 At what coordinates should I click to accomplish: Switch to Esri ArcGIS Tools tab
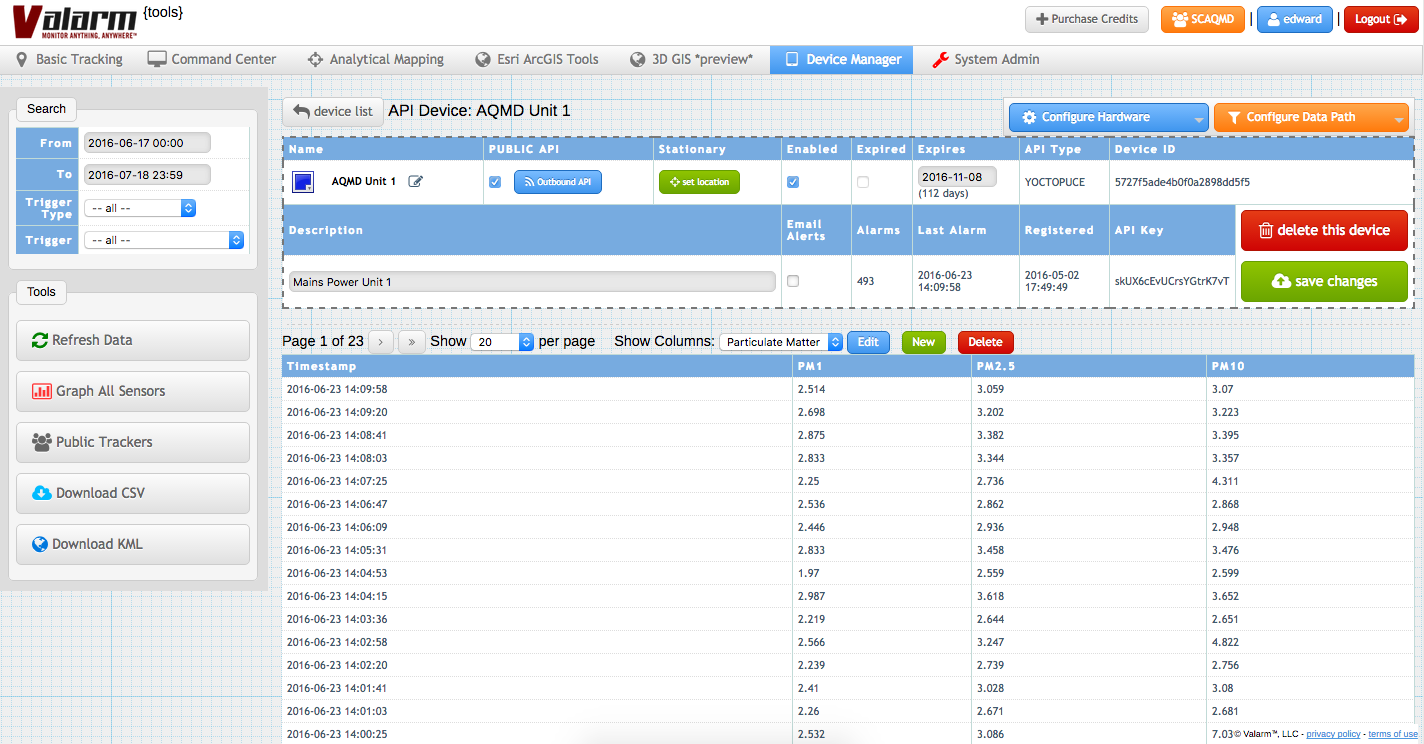[x=537, y=59]
